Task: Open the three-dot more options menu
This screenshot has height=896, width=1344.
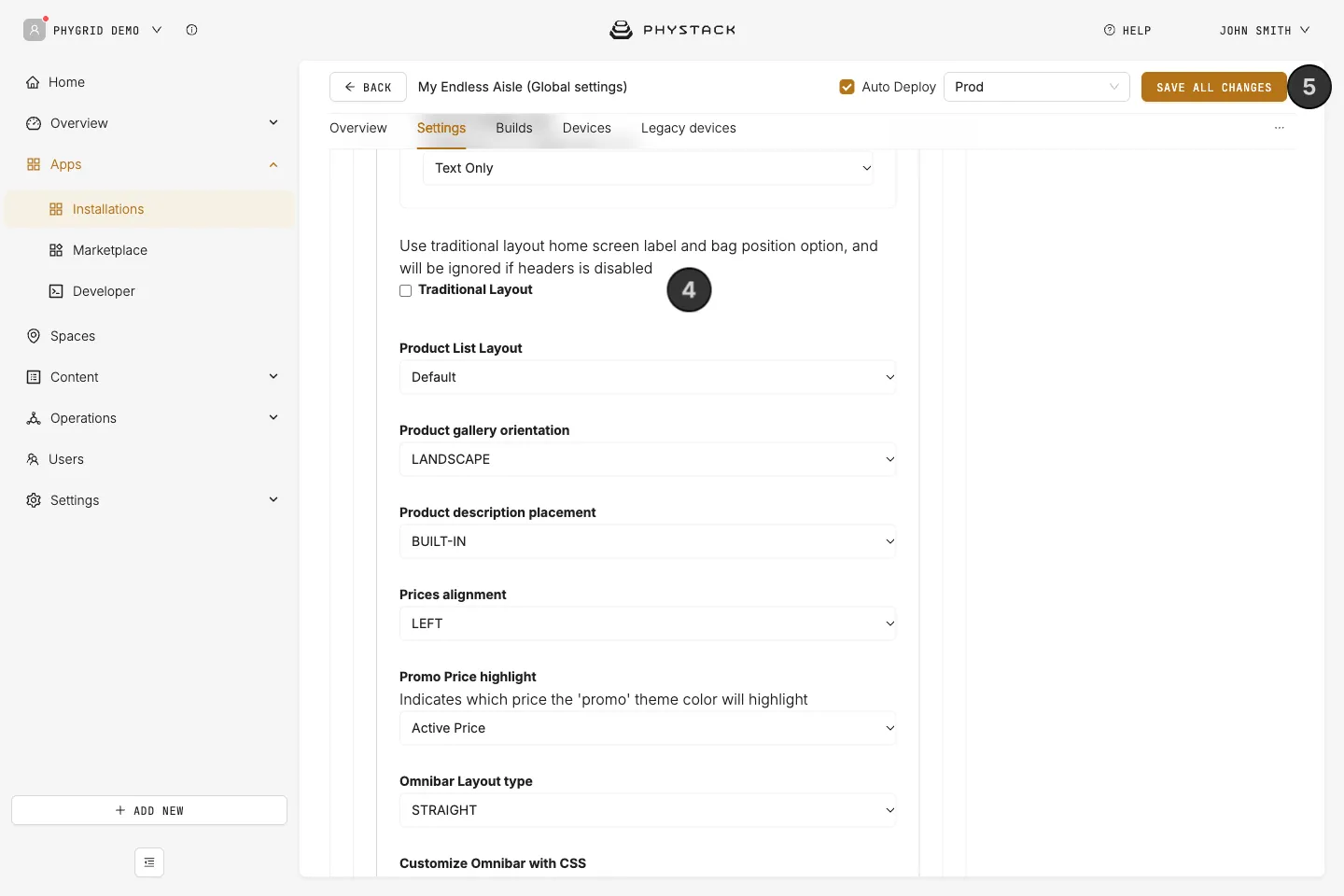Action: click(x=1280, y=128)
